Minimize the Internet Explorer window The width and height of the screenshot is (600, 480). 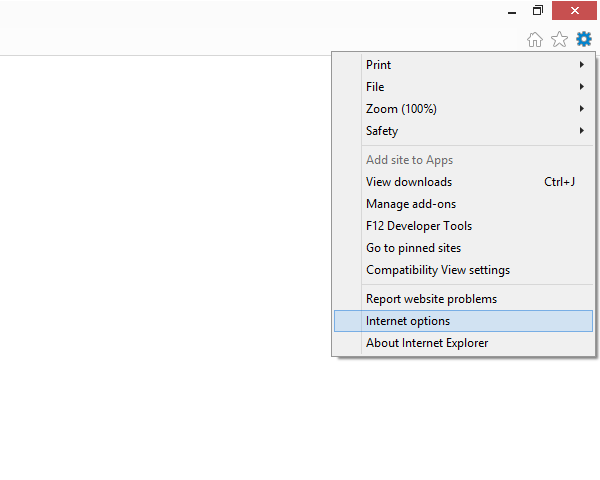tap(509, 11)
